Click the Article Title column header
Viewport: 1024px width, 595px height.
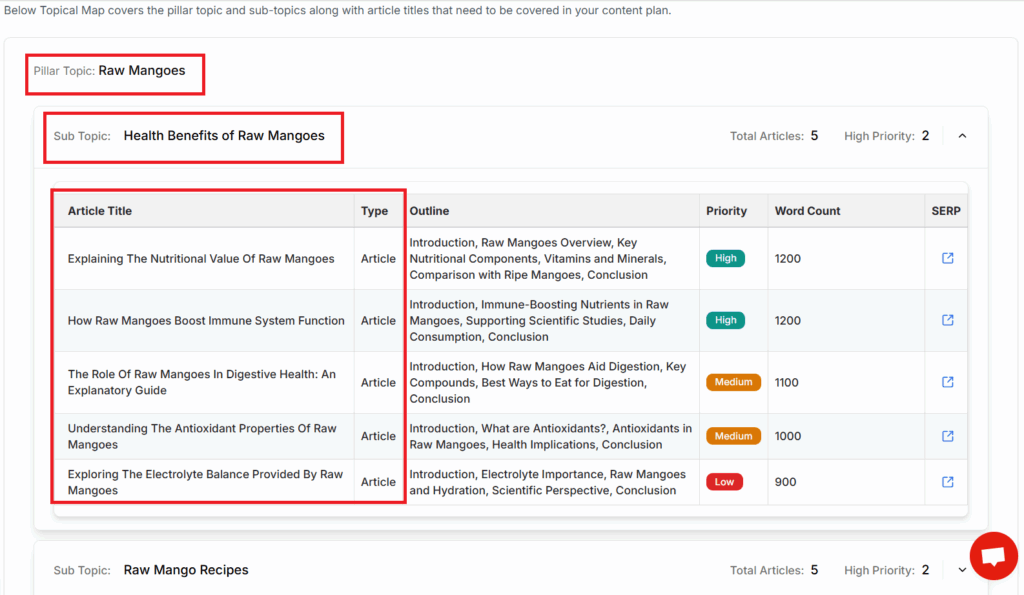click(100, 211)
